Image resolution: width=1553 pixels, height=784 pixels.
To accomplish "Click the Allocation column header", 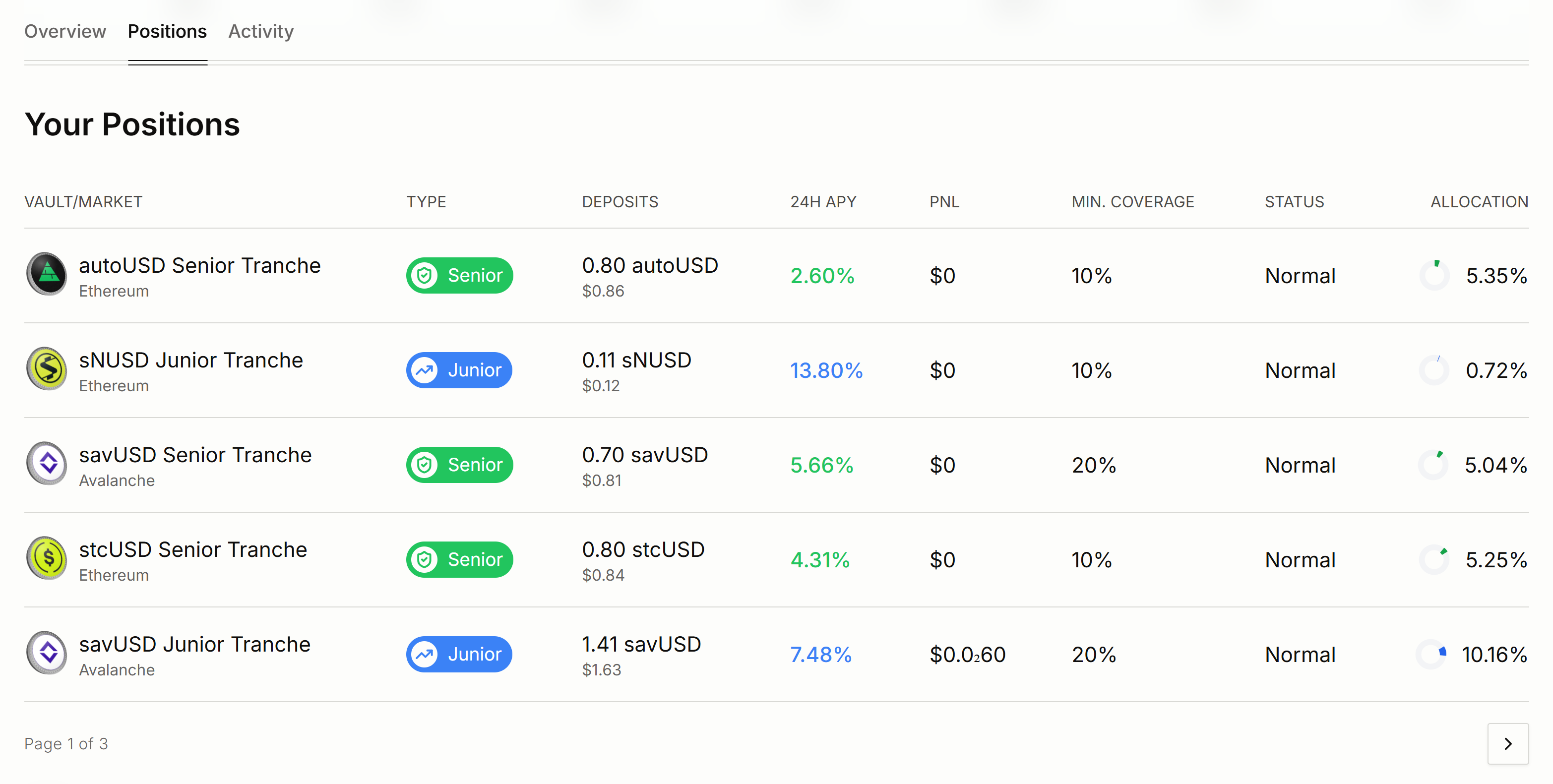I will tap(1479, 202).
